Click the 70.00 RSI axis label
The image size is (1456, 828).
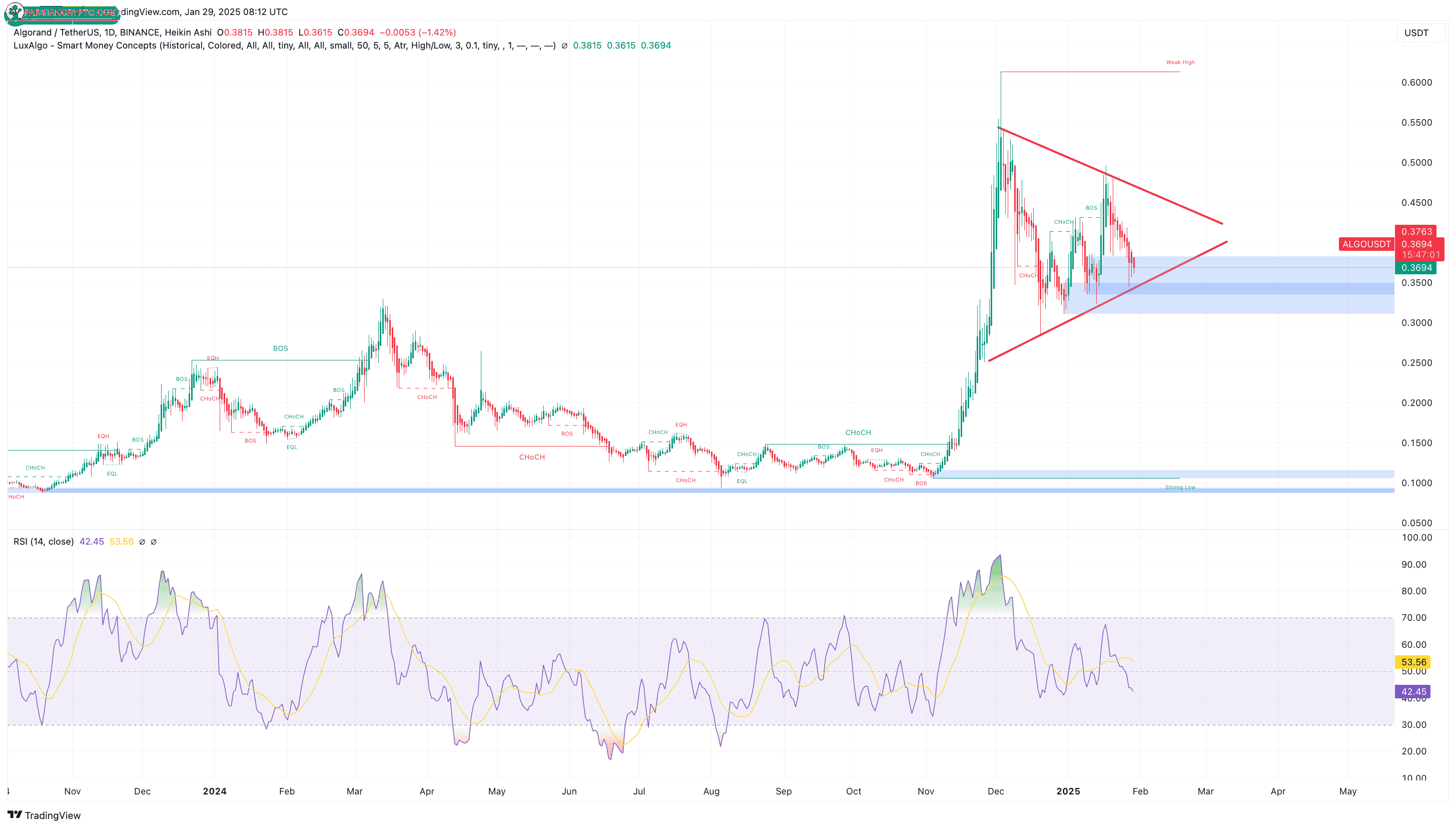(1413, 618)
